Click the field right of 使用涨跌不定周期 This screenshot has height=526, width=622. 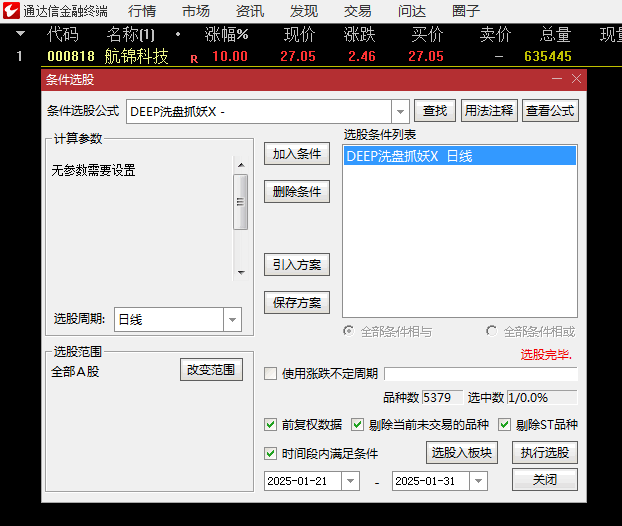[481, 374]
